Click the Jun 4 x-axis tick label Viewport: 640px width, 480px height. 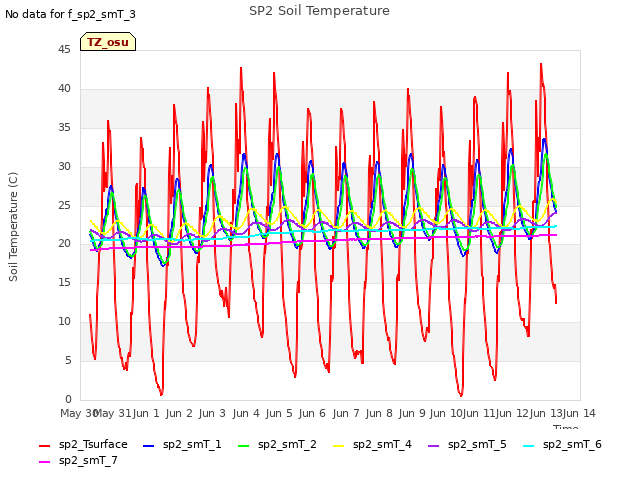click(x=246, y=413)
